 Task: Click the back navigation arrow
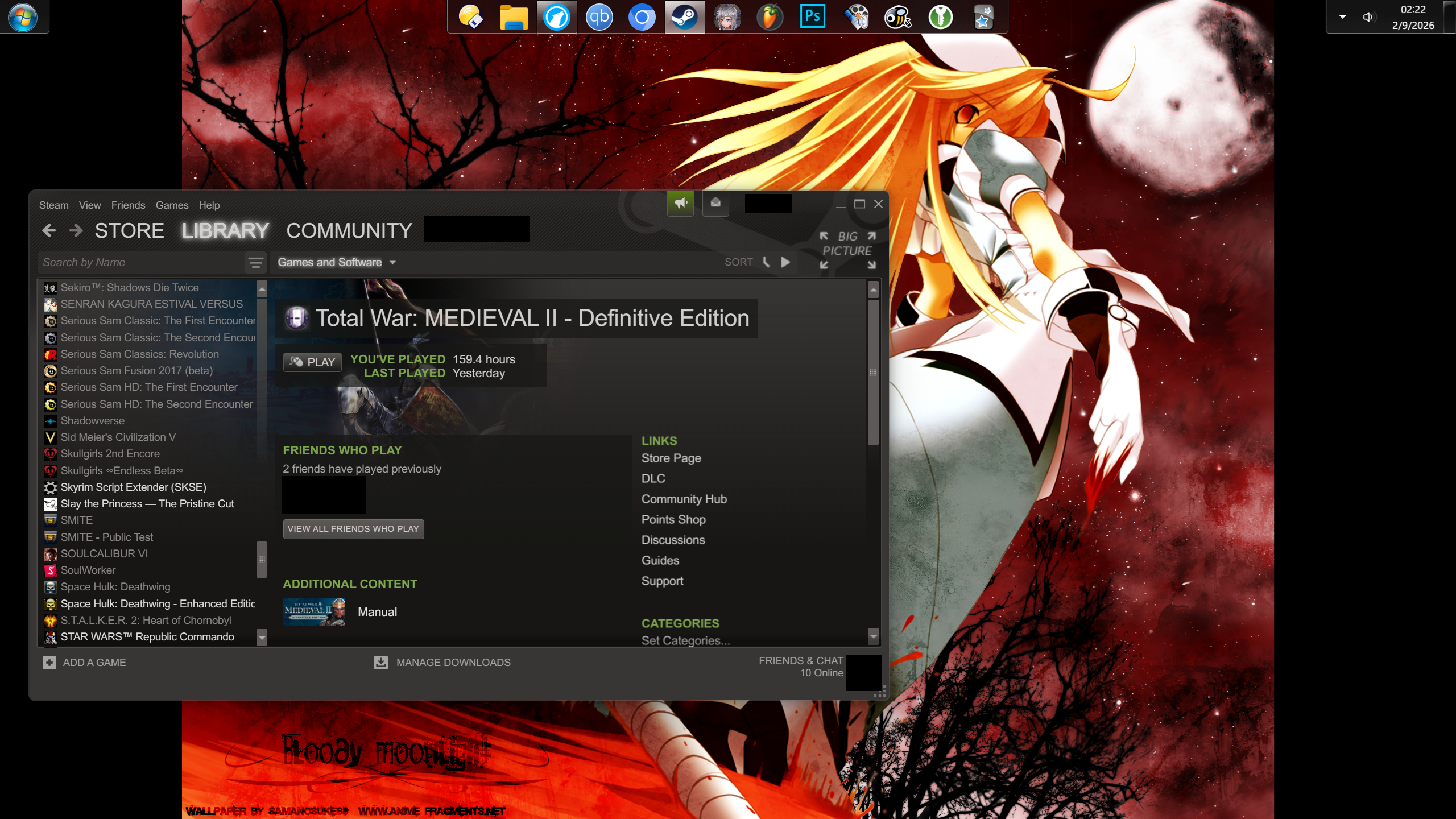(49, 230)
